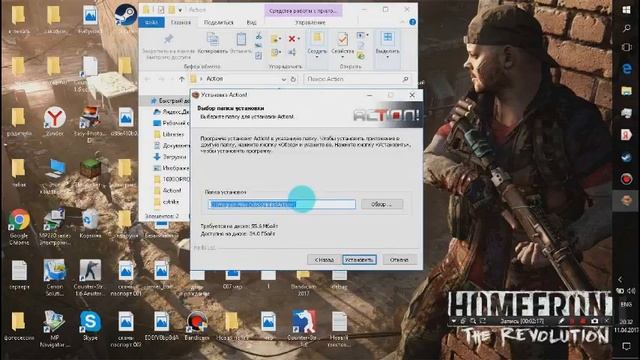This screenshot has height=360, width=640.
Task: Click the install folder path field
Action: [282, 204]
